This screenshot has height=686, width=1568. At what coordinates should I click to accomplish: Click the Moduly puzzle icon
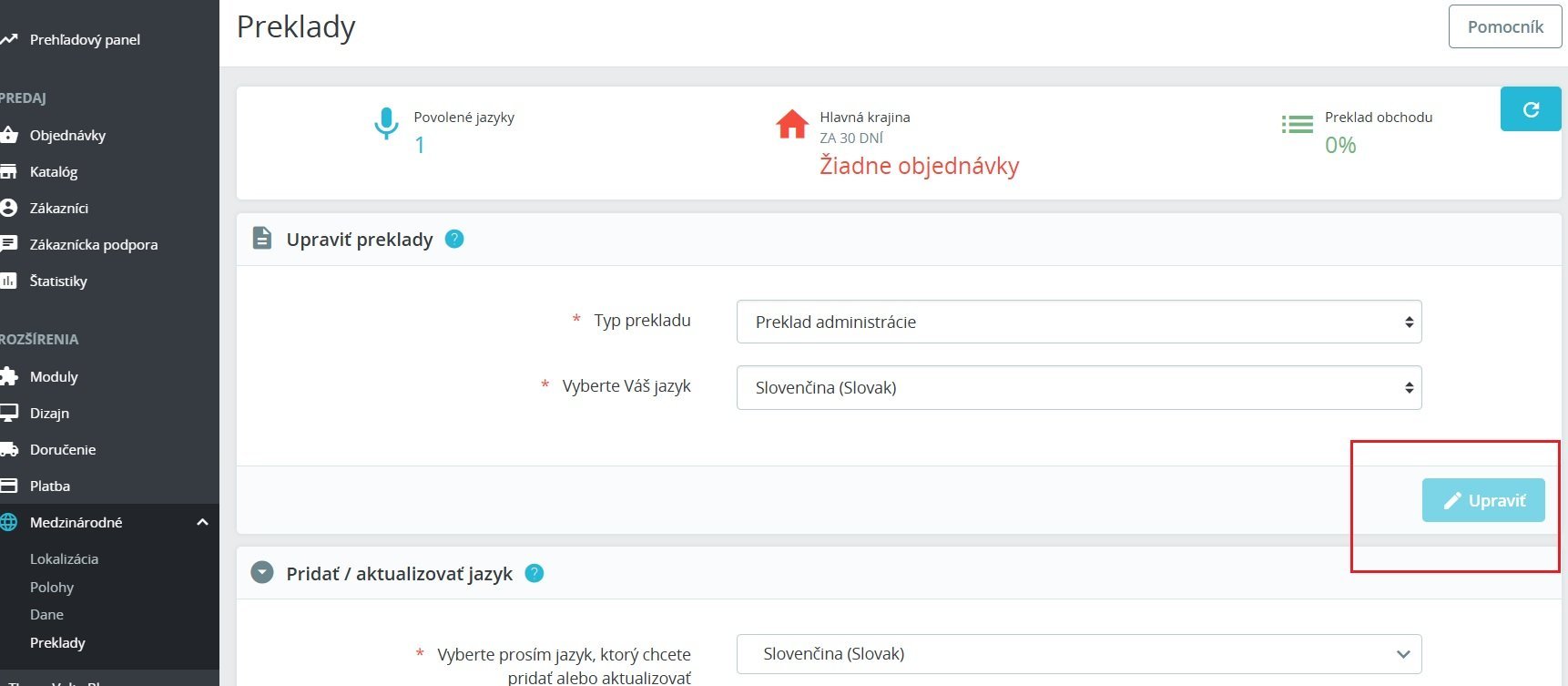(9, 376)
